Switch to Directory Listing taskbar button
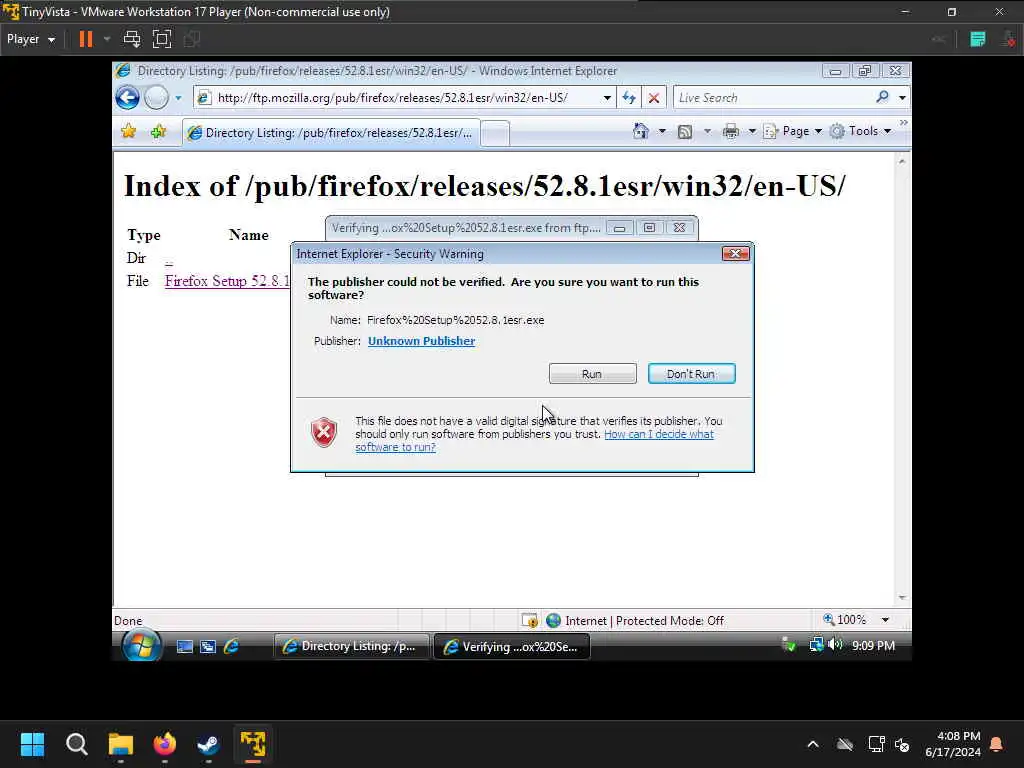Image resolution: width=1024 pixels, height=768 pixels. [x=351, y=647]
